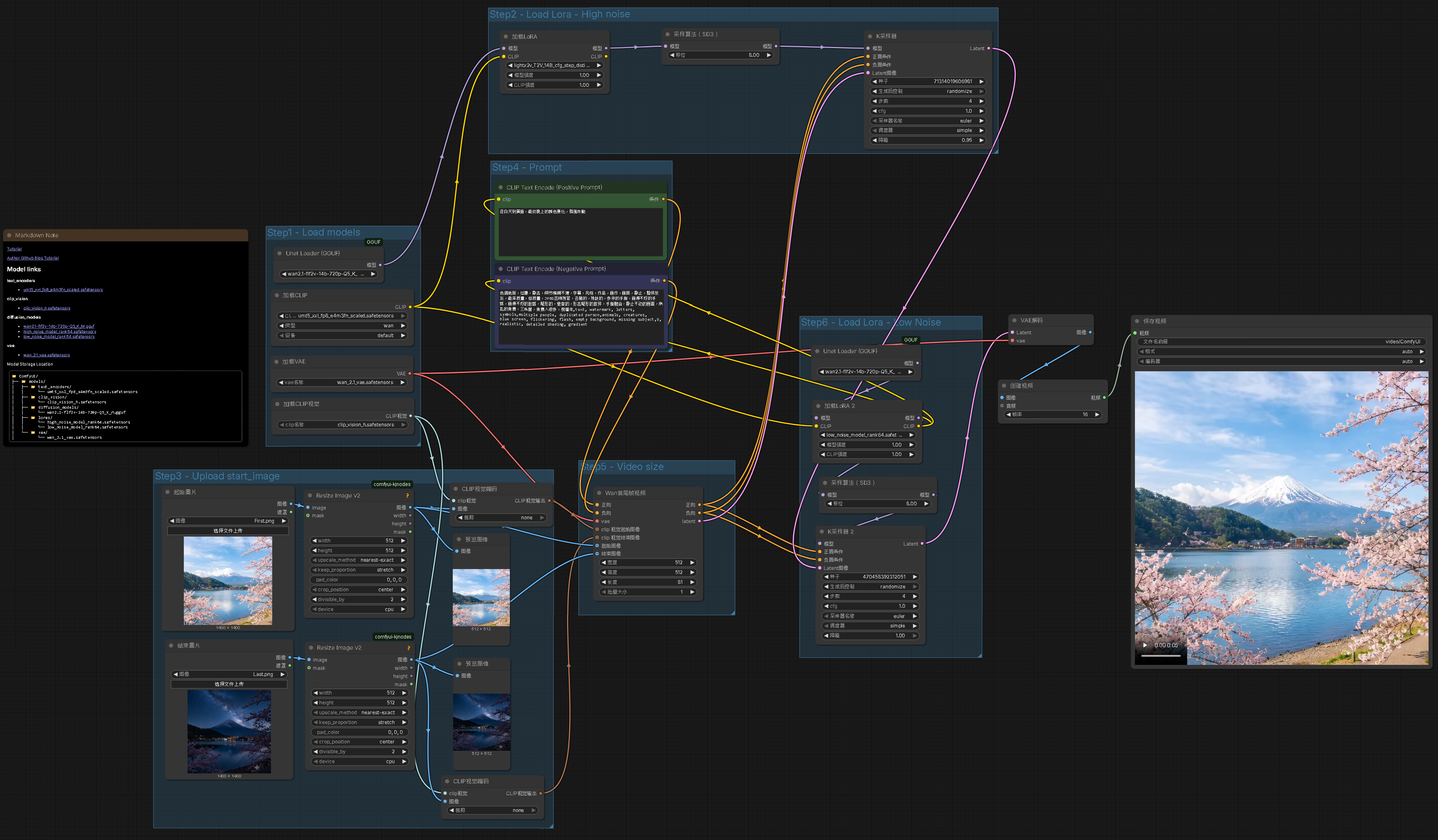This screenshot has width=1438, height=840.
Task: Collapse the 加载VAE node
Action: tap(276, 362)
